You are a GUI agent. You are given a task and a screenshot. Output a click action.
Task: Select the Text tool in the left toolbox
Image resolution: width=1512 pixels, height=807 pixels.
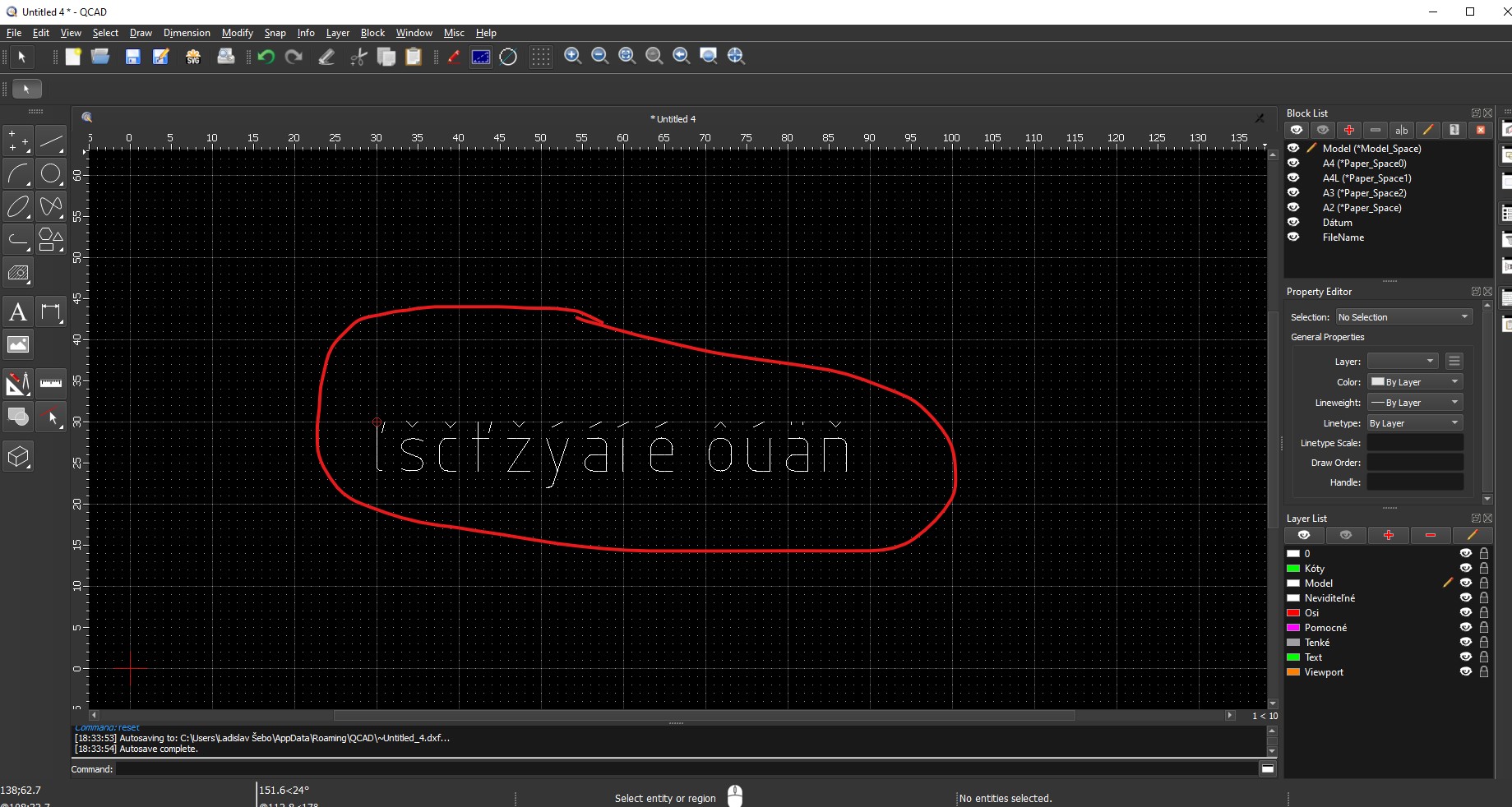click(17, 312)
